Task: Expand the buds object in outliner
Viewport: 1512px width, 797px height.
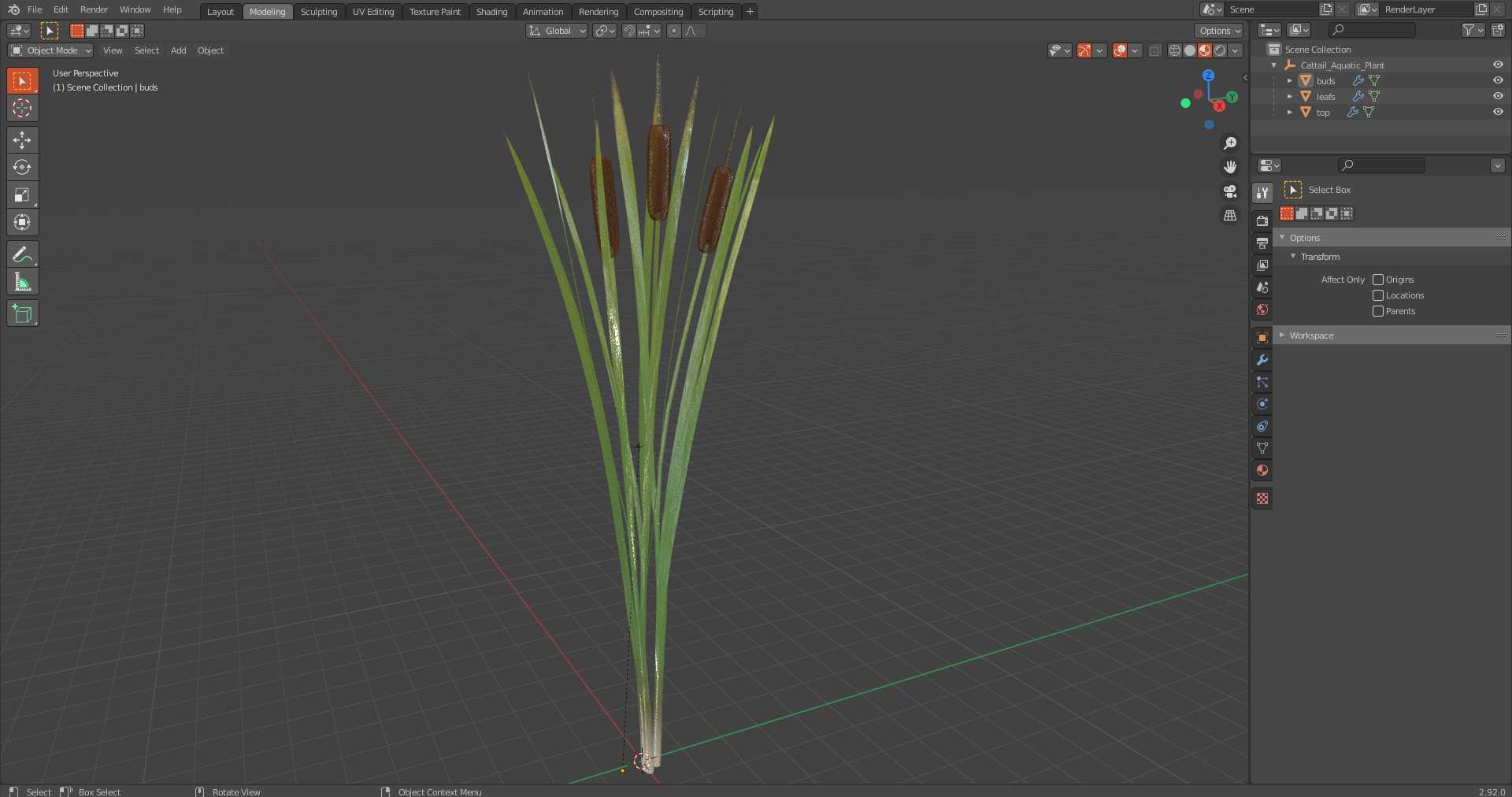Action: pyautogui.click(x=1289, y=80)
